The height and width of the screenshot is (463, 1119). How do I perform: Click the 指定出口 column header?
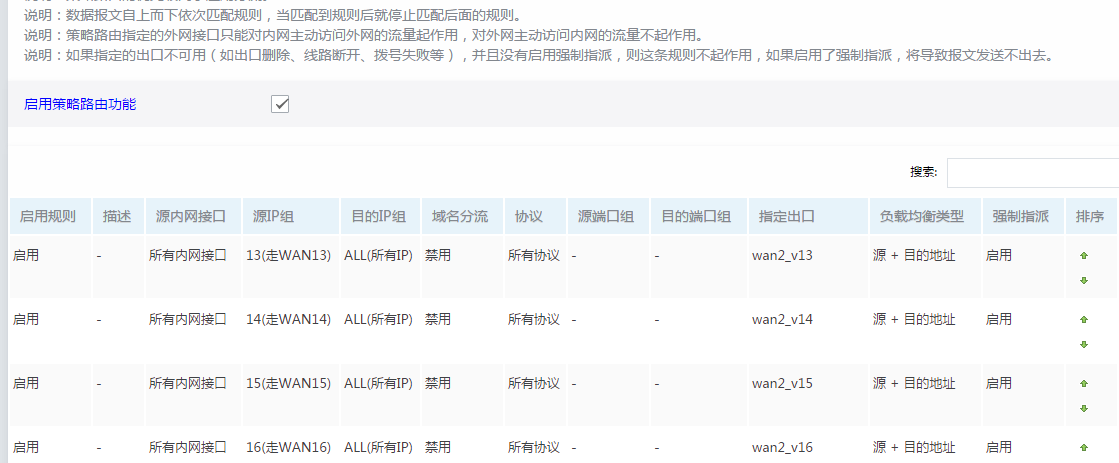(808, 217)
